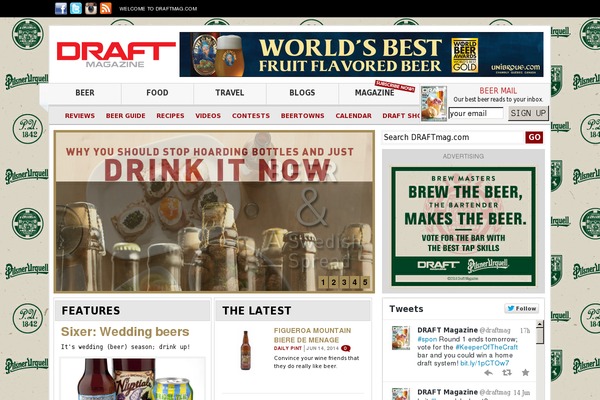
Task: Show slide 4 in the carousel
Action: 355,282
